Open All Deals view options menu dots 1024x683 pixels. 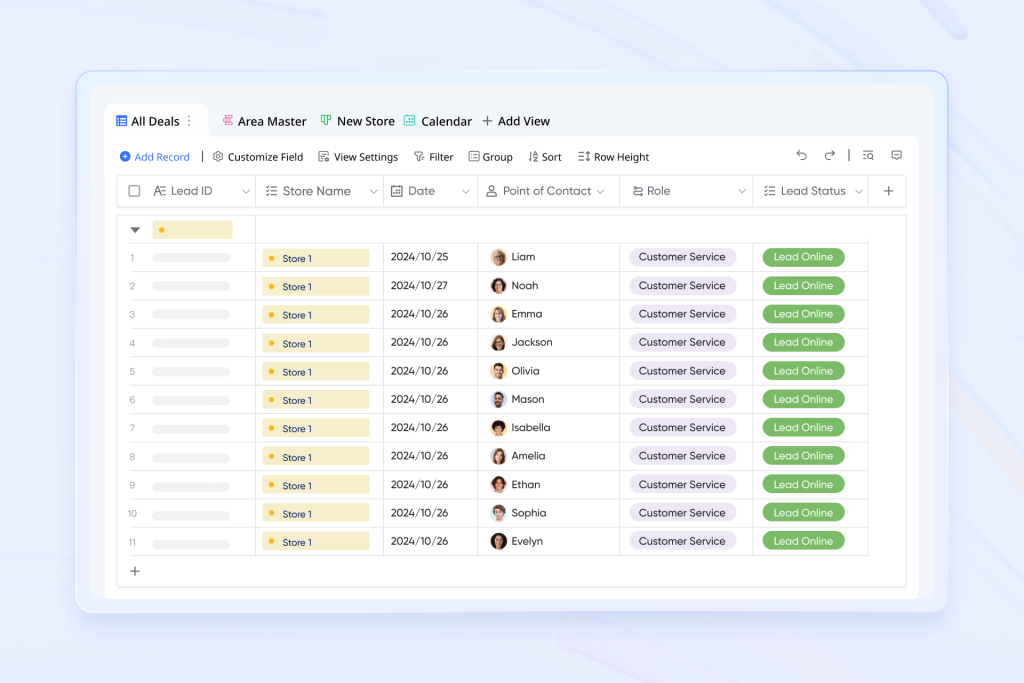tap(189, 121)
